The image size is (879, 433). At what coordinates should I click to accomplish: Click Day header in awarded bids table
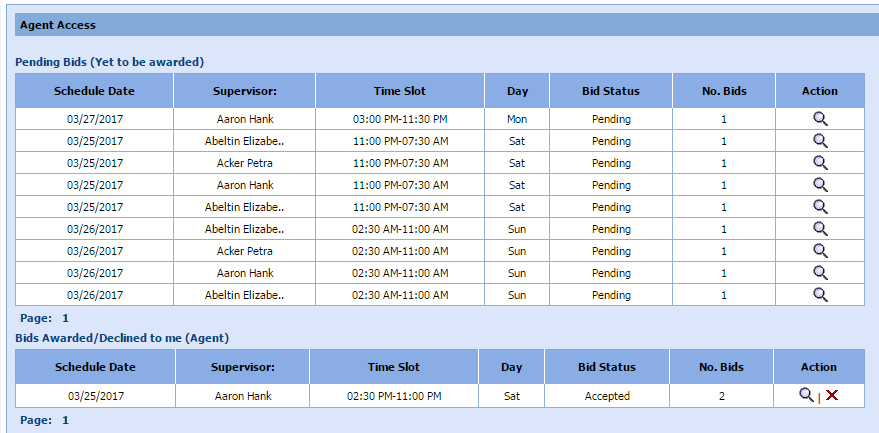point(512,367)
